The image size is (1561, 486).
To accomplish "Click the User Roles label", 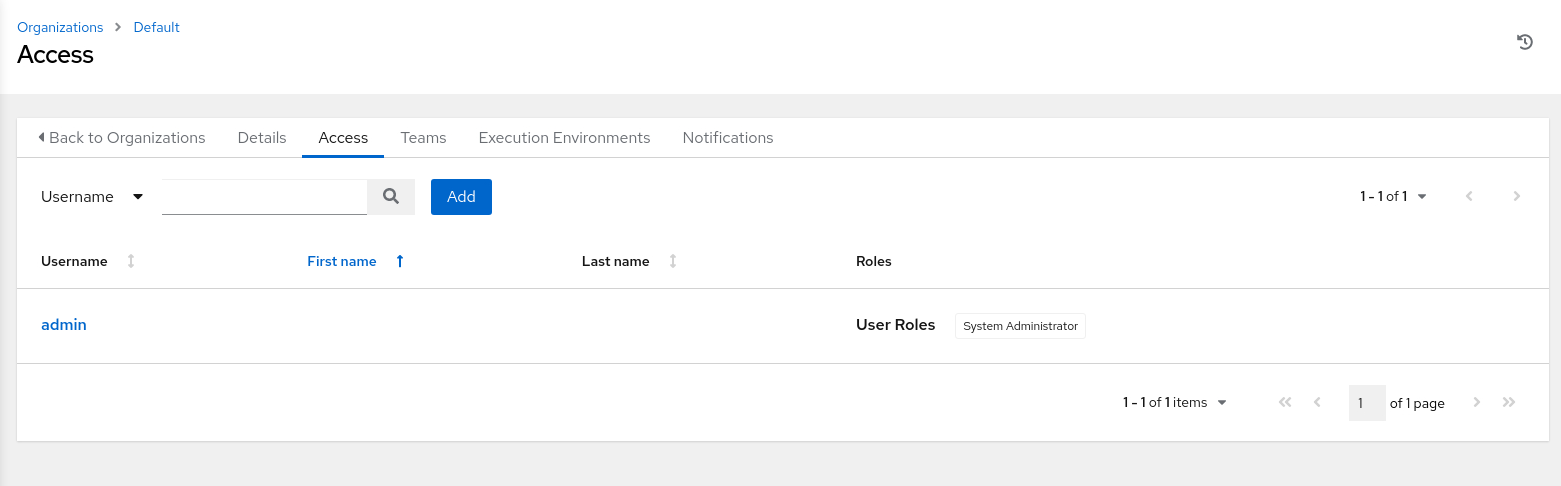I will [x=896, y=325].
